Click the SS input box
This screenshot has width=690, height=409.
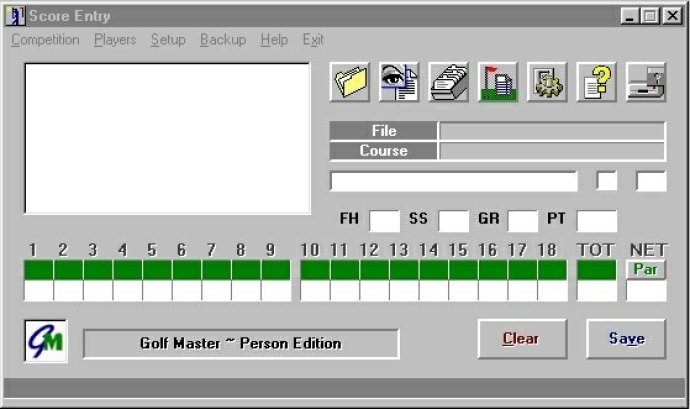click(x=453, y=221)
